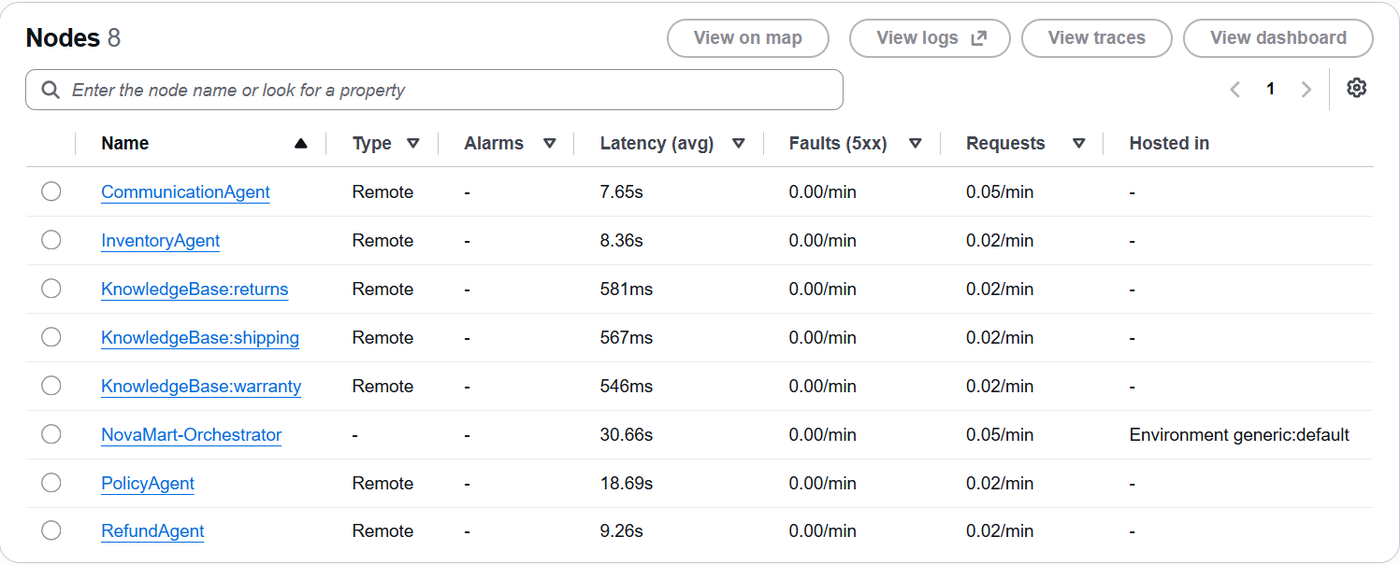The width and height of the screenshot is (1400, 565).
Task: Open the InventoryAgent node link
Action: (x=160, y=241)
